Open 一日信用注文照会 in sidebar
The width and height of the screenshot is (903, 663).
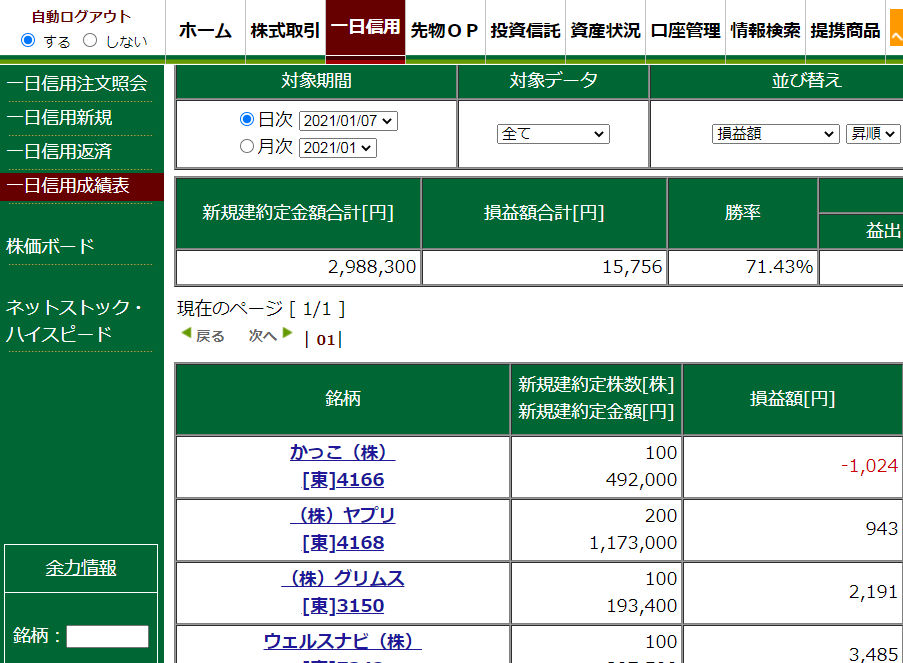point(77,84)
